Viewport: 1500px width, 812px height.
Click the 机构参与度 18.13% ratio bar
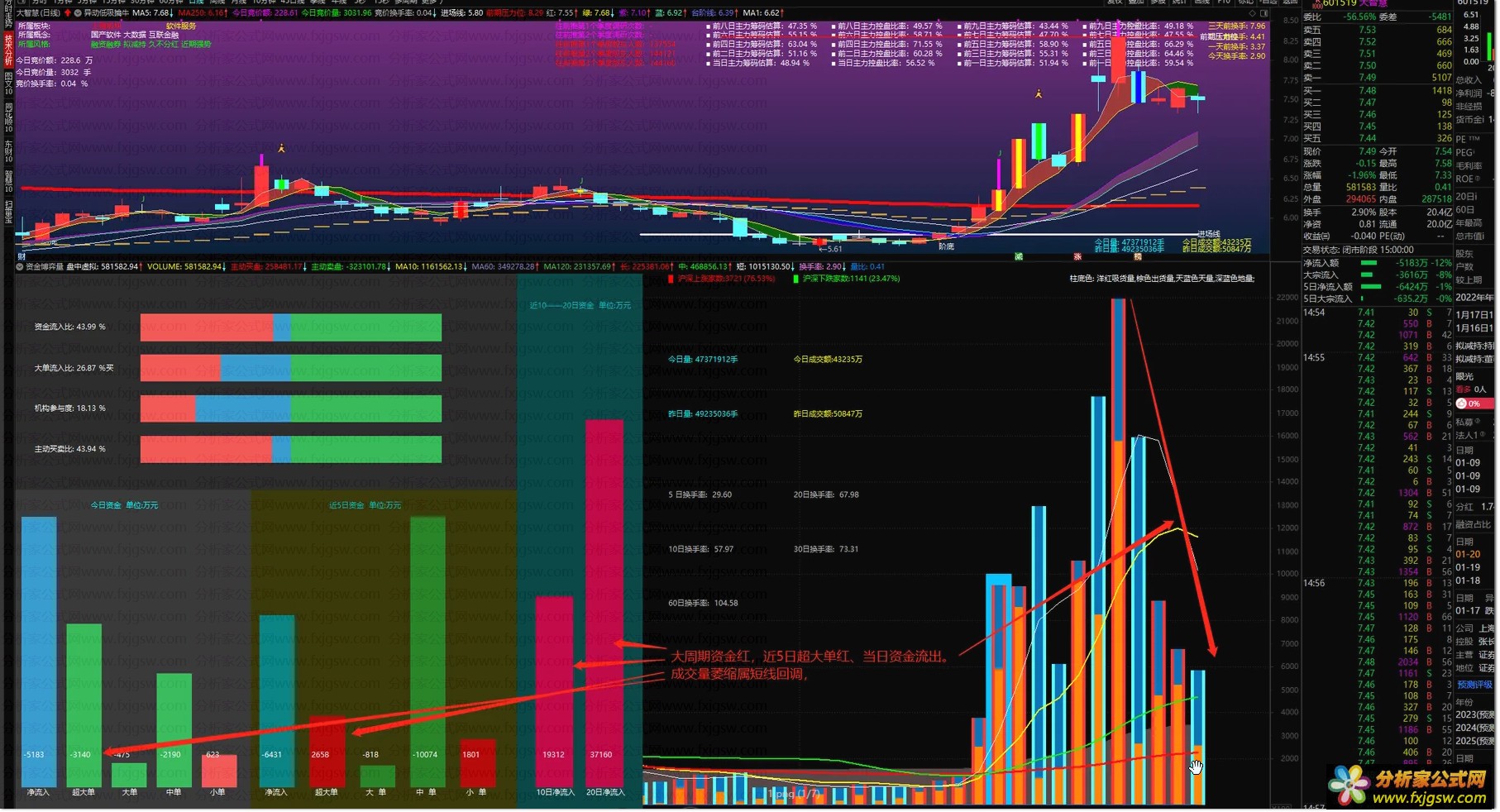tap(291, 408)
